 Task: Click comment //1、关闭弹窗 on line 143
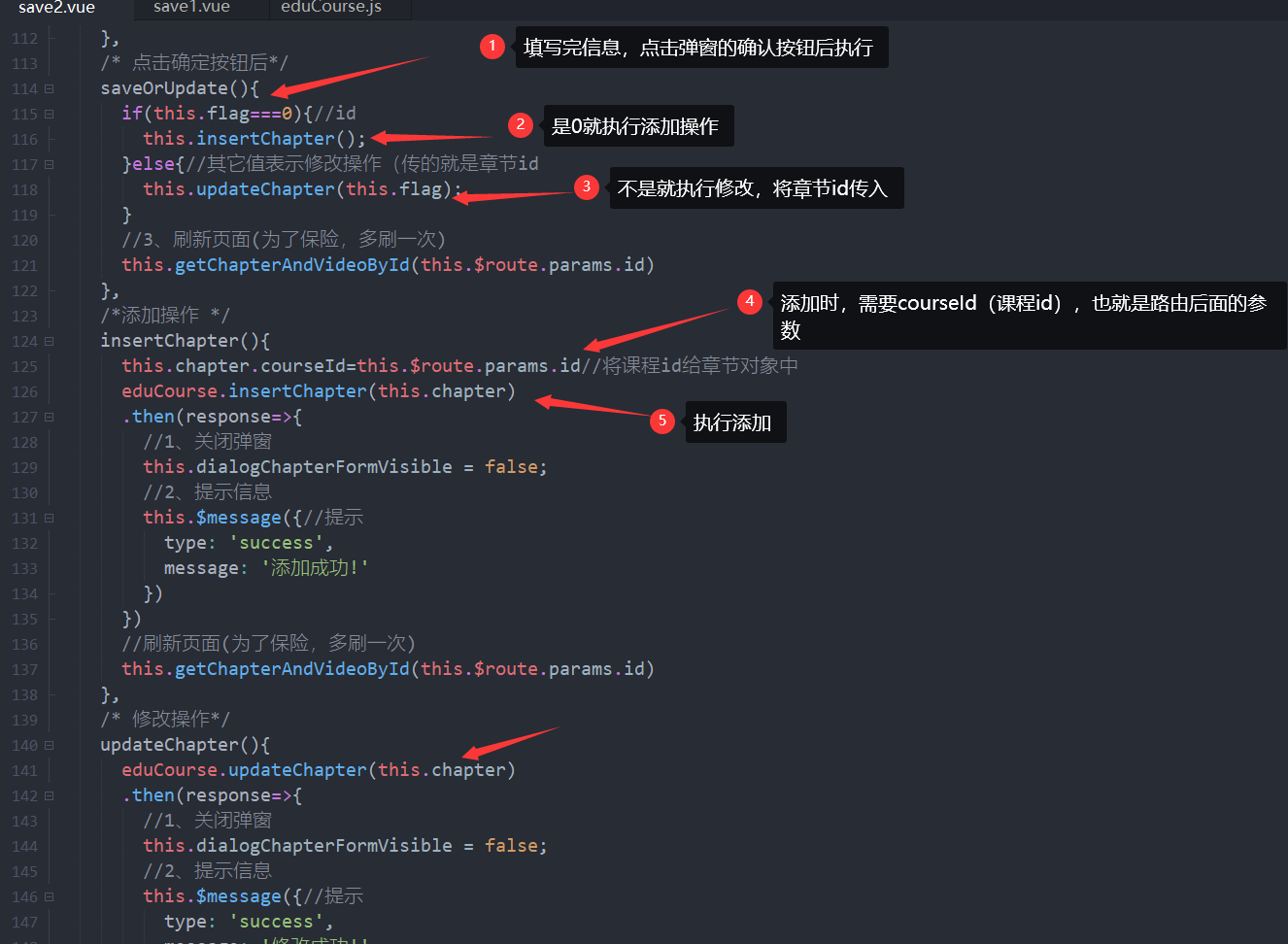[207, 821]
